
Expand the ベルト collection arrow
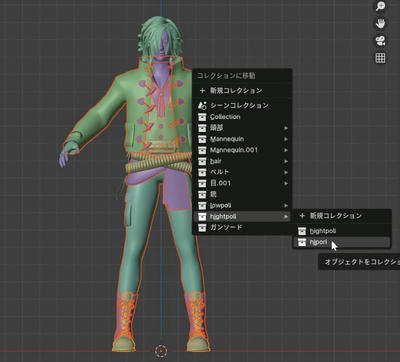(x=286, y=172)
